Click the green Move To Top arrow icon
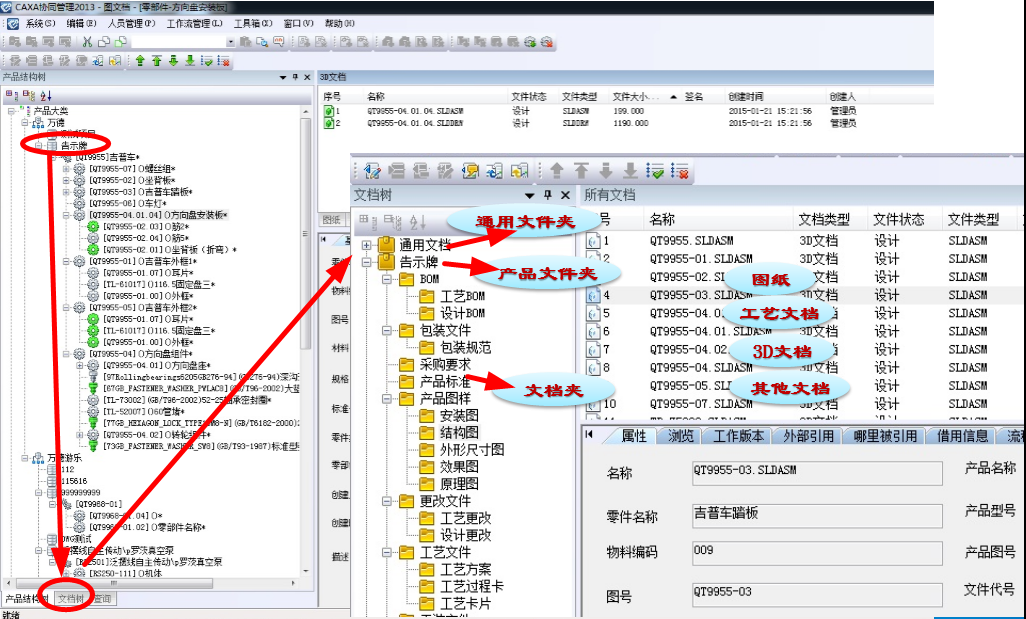1026x619 pixels. tap(156, 61)
